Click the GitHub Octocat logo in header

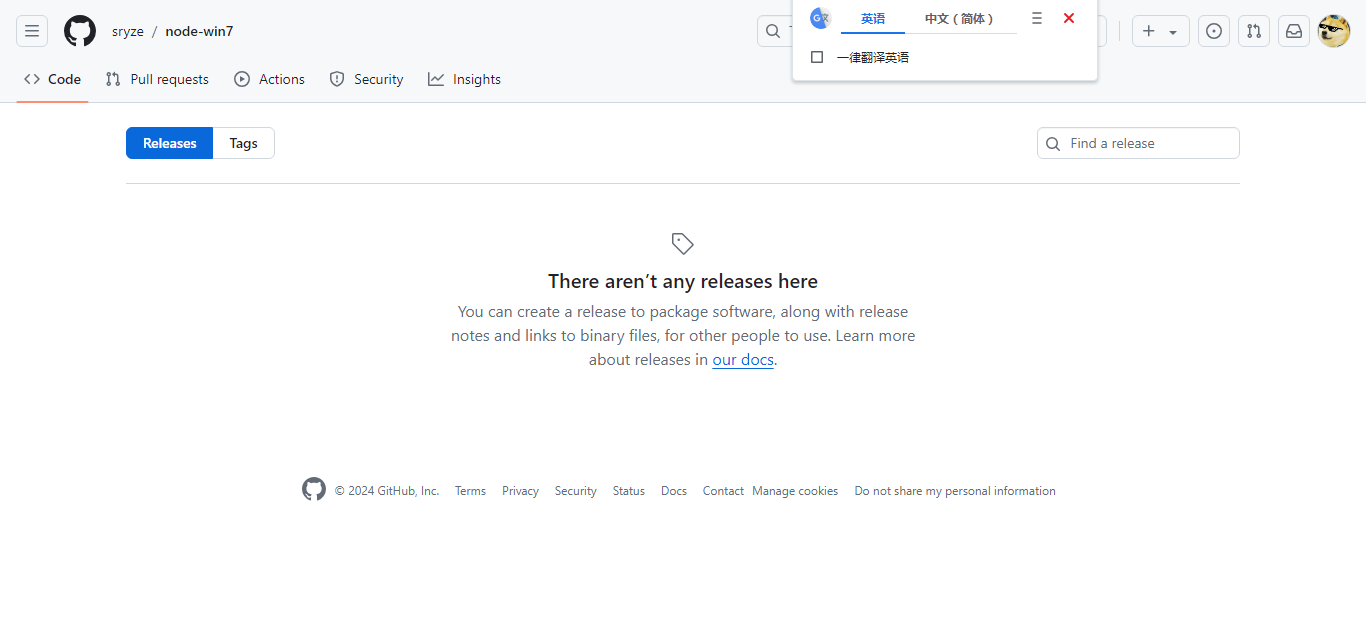80,31
